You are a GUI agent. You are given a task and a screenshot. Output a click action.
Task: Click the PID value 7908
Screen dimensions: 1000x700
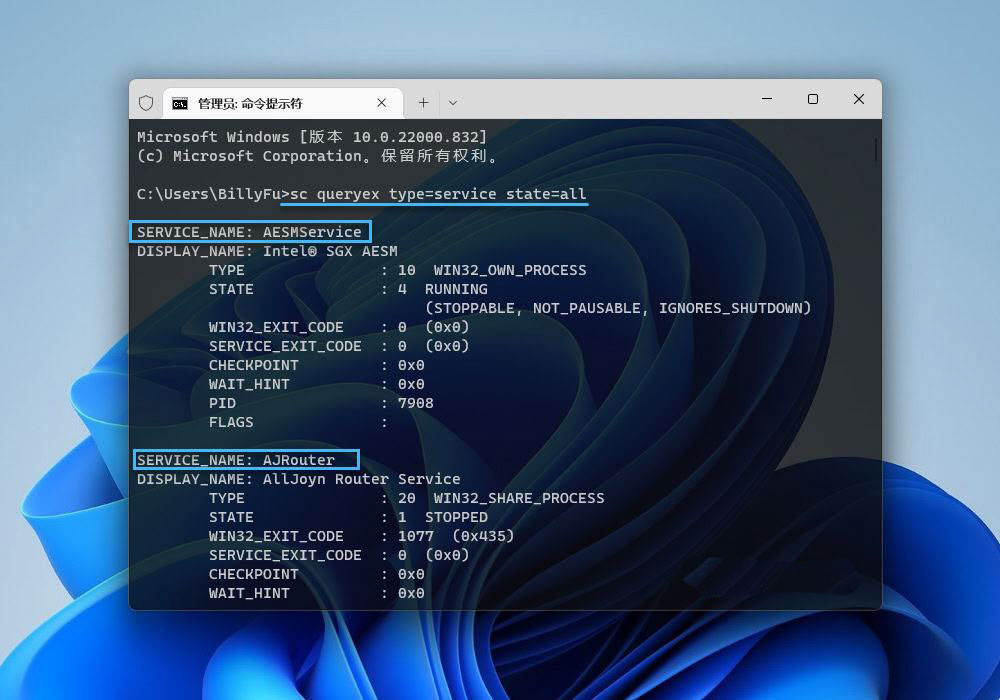coord(415,403)
